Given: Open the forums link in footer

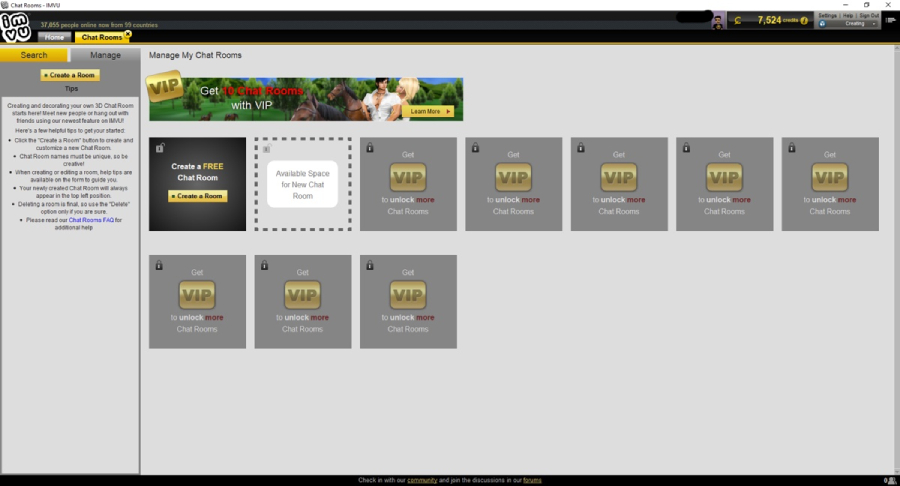Looking at the screenshot, I should 532,480.
